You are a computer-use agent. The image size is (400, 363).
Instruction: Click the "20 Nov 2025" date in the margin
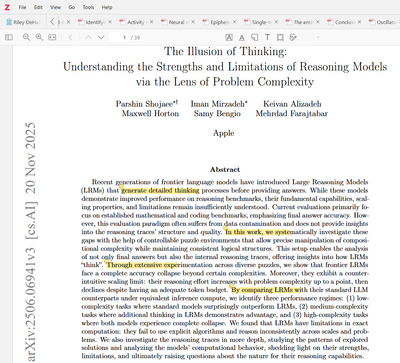tap(31, 158)
